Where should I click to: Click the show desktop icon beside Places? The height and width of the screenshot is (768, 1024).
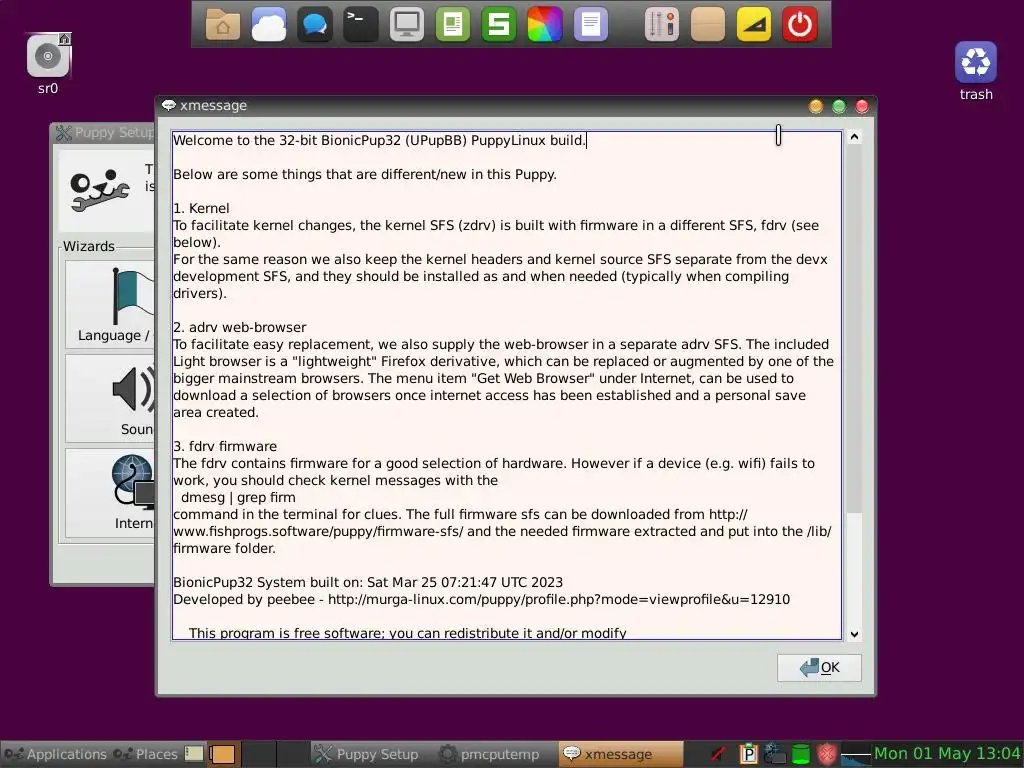tap(194, 754)
